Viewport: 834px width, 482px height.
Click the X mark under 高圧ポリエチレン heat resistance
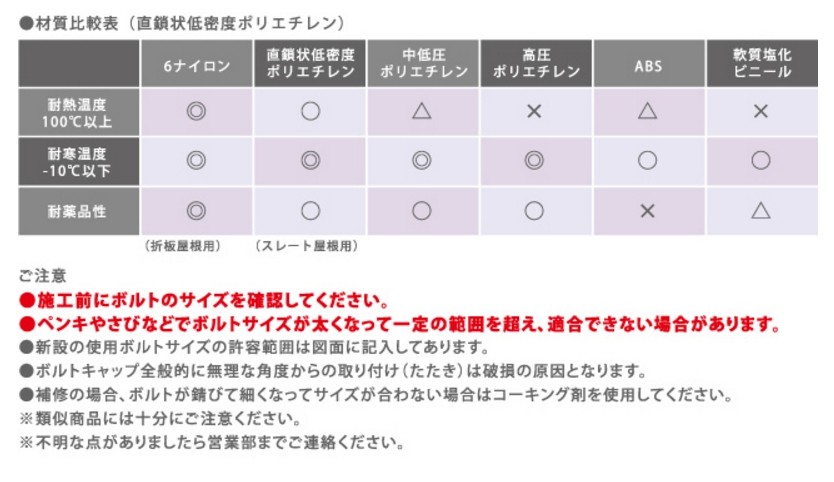[x=534, y=111]
